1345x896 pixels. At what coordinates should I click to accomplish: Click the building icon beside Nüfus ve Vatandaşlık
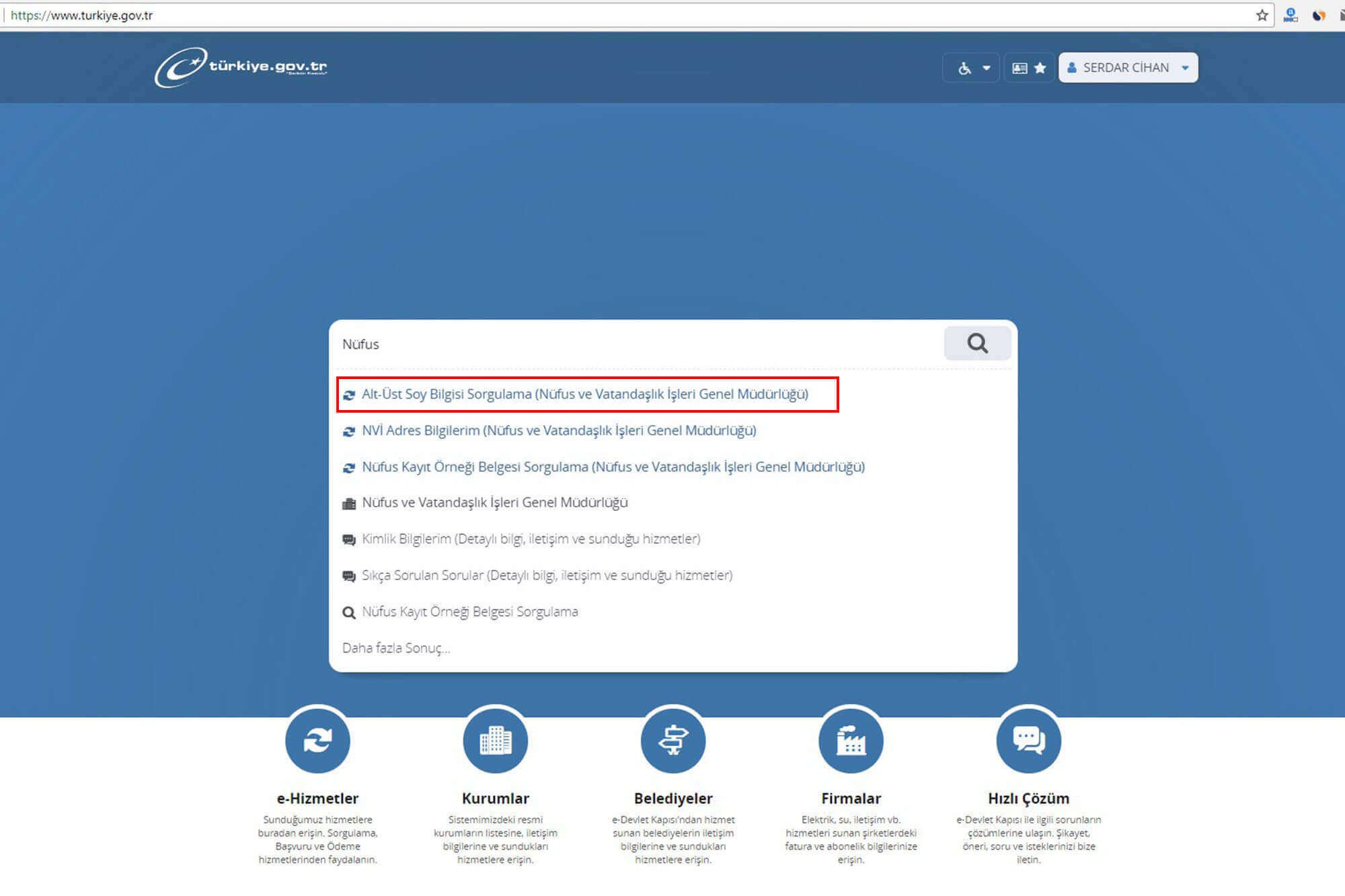(x=349, y=503)
